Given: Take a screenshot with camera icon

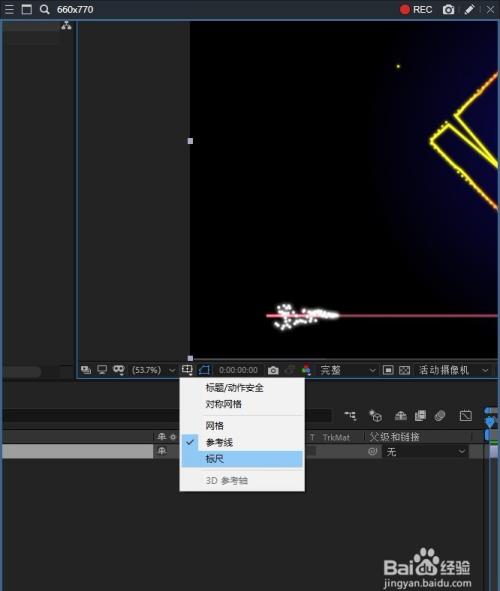Looking at the screenshot, I should pyautogui.click(x=448, y=9).
